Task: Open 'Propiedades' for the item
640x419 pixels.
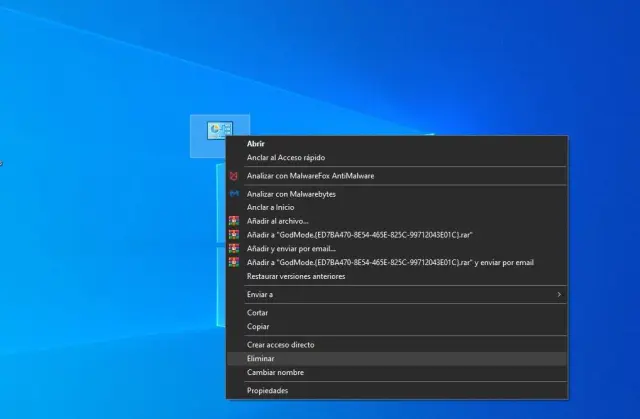Action: click(267, 391)
